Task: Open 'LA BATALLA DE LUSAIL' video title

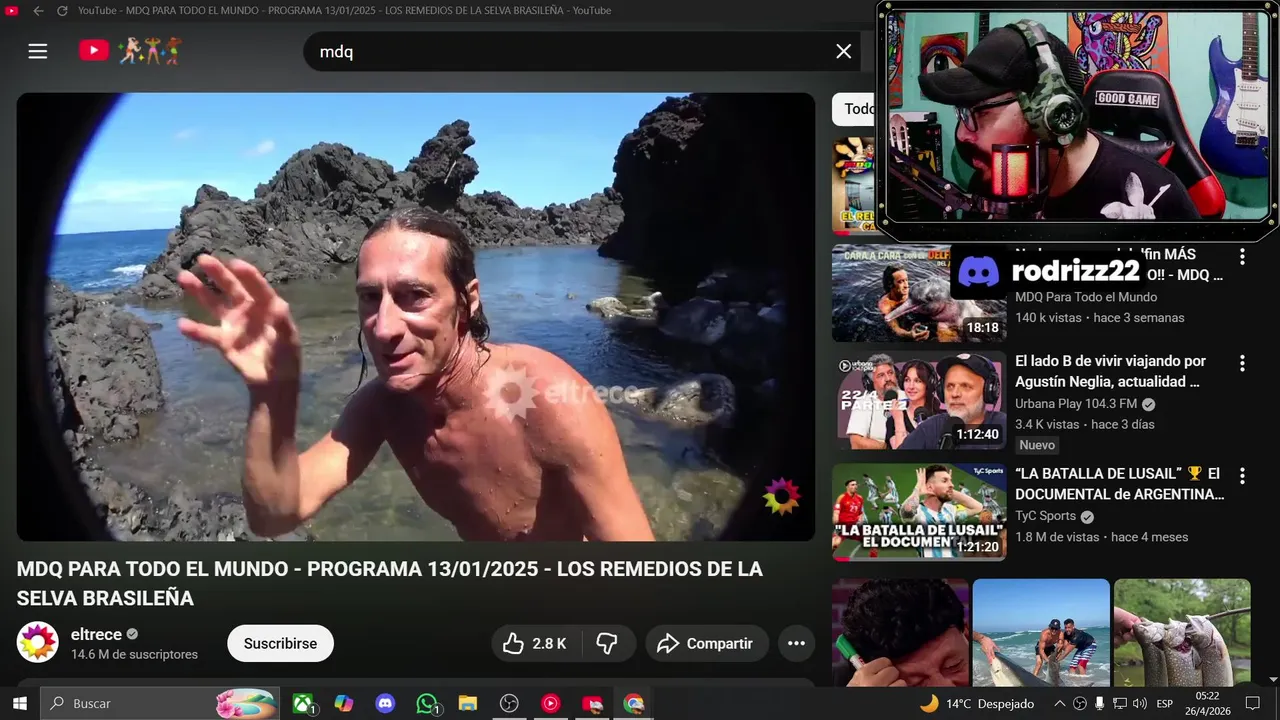Action: [1119, 484]
